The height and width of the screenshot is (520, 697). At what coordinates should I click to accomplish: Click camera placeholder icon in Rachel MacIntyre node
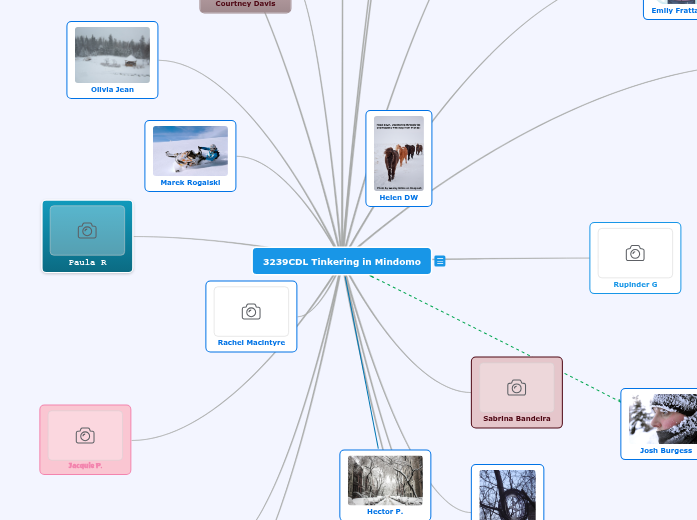click(251, 312)
